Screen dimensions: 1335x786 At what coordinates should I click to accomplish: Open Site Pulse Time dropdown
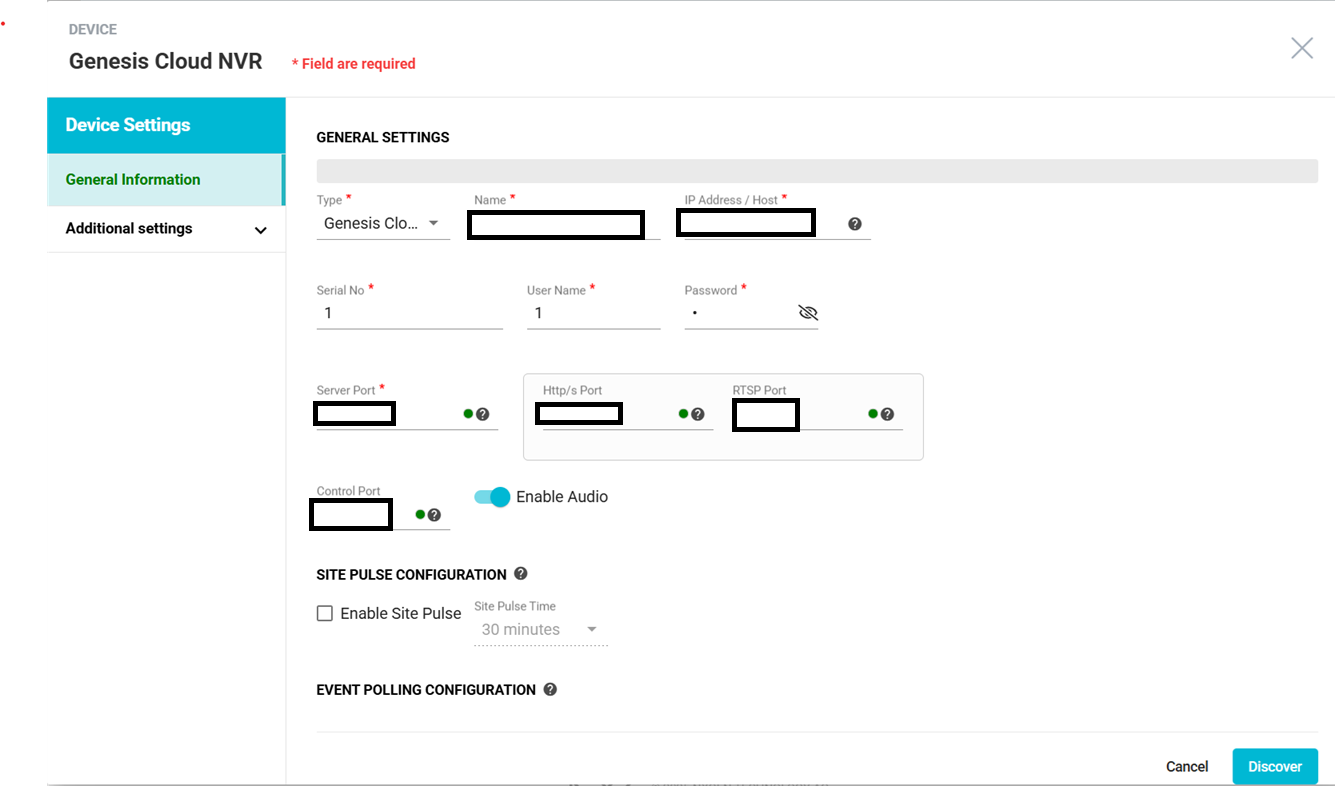[x=540, y=630]
